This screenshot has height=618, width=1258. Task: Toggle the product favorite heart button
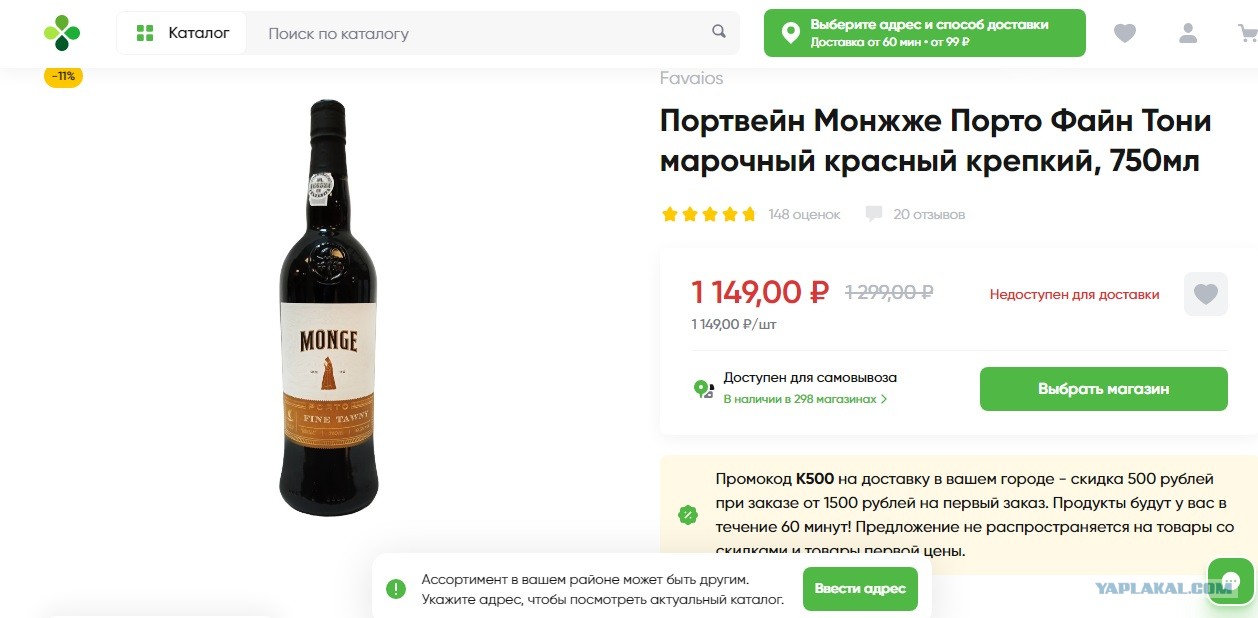pyautogui.click(x=1206, y=294)
